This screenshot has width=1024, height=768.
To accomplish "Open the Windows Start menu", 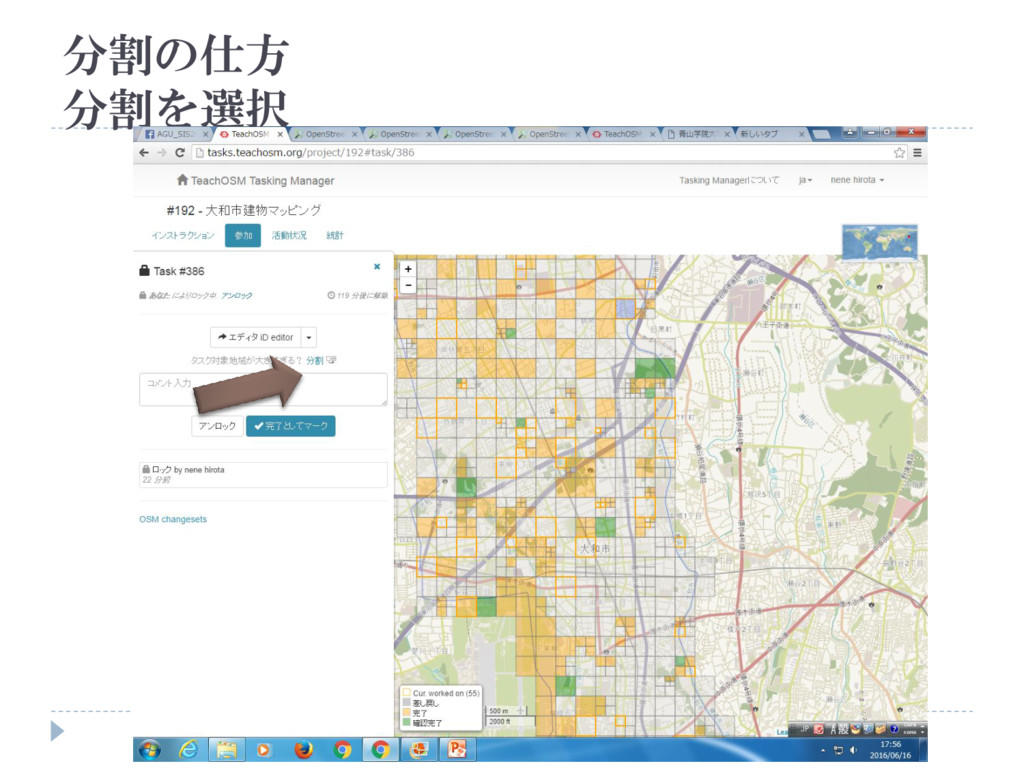I will 150,750.
